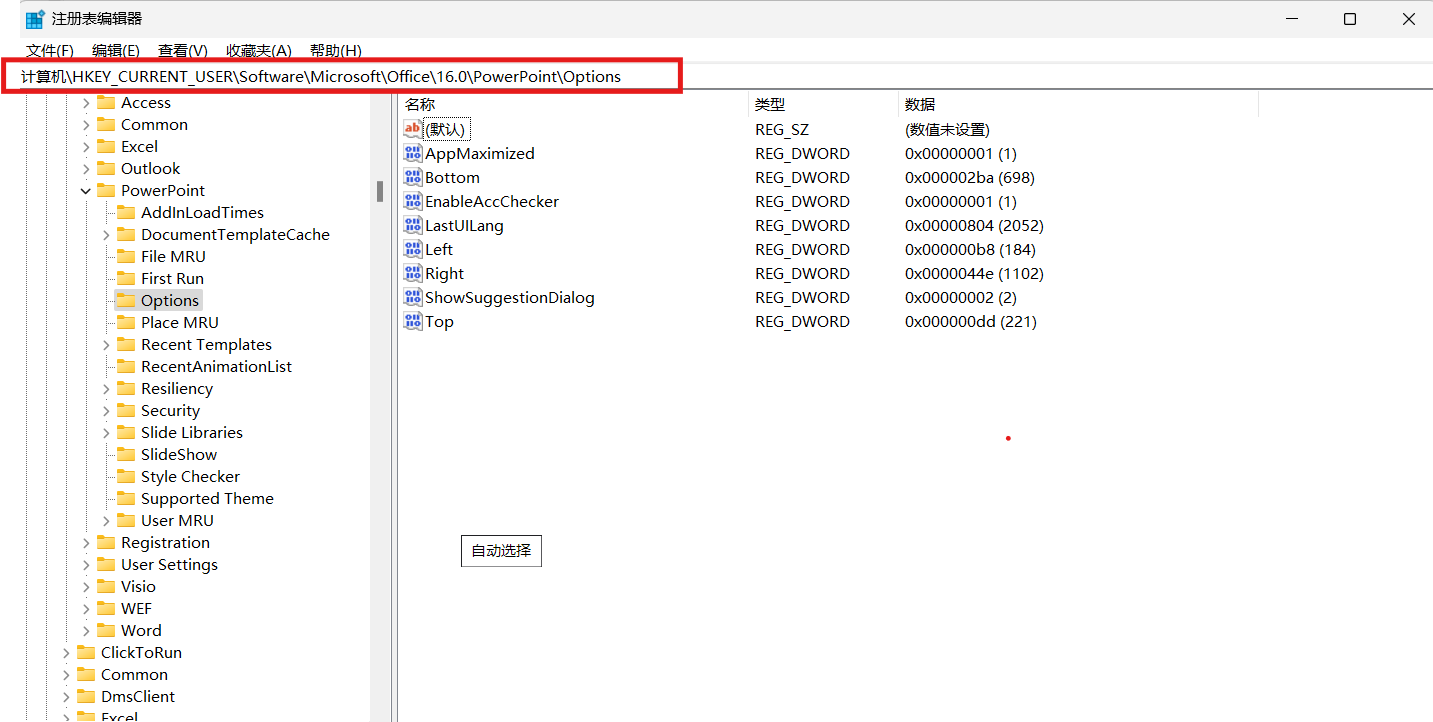Select the Word tree key
The image size is (1433, 722).
pos(141,631)
